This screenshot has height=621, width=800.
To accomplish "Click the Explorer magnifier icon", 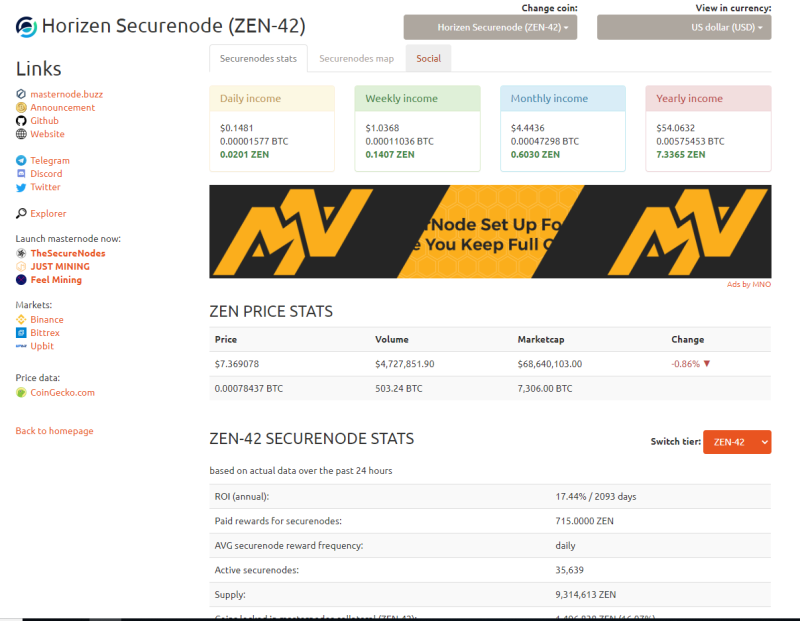I will 21,213.
